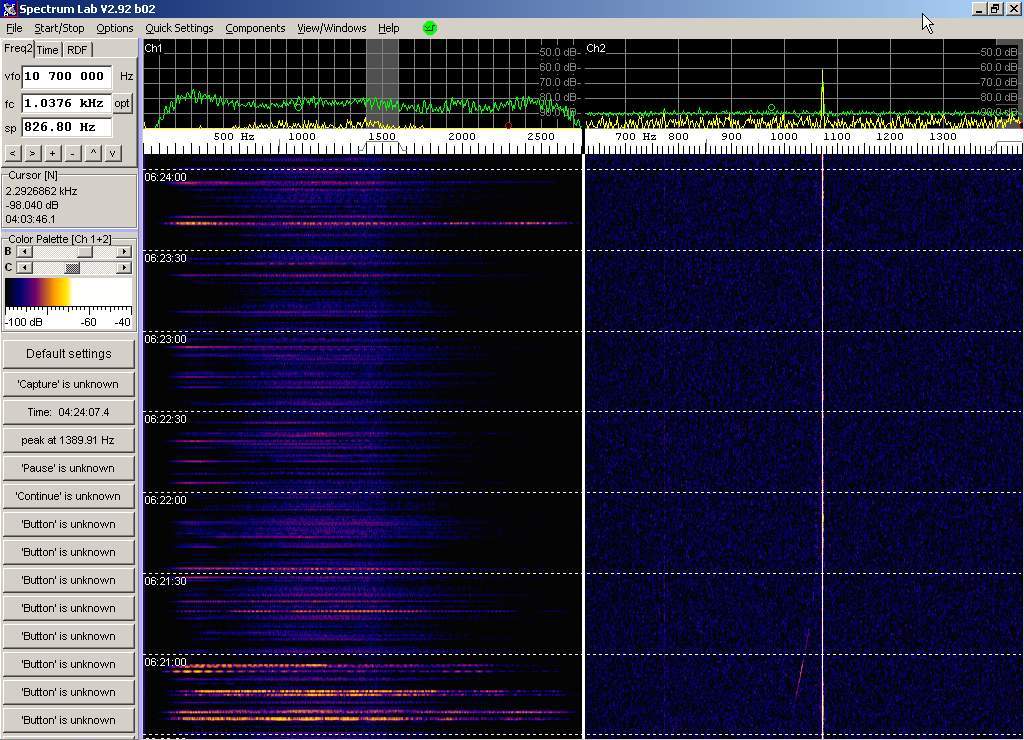Image resolution: width=1024 pixels, height=740 pixels.
Task: Click the 'opt' button beside fc field
Action: (122, 103)
